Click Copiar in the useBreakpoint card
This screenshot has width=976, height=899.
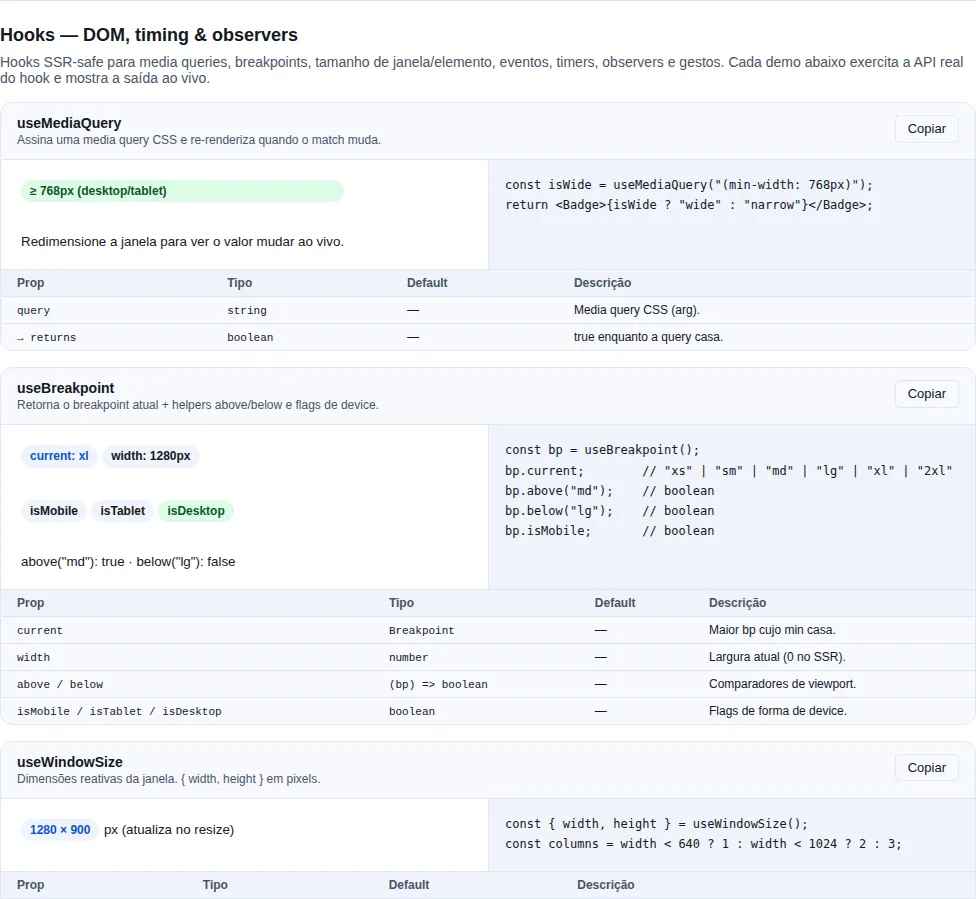(x=926, y=394)
